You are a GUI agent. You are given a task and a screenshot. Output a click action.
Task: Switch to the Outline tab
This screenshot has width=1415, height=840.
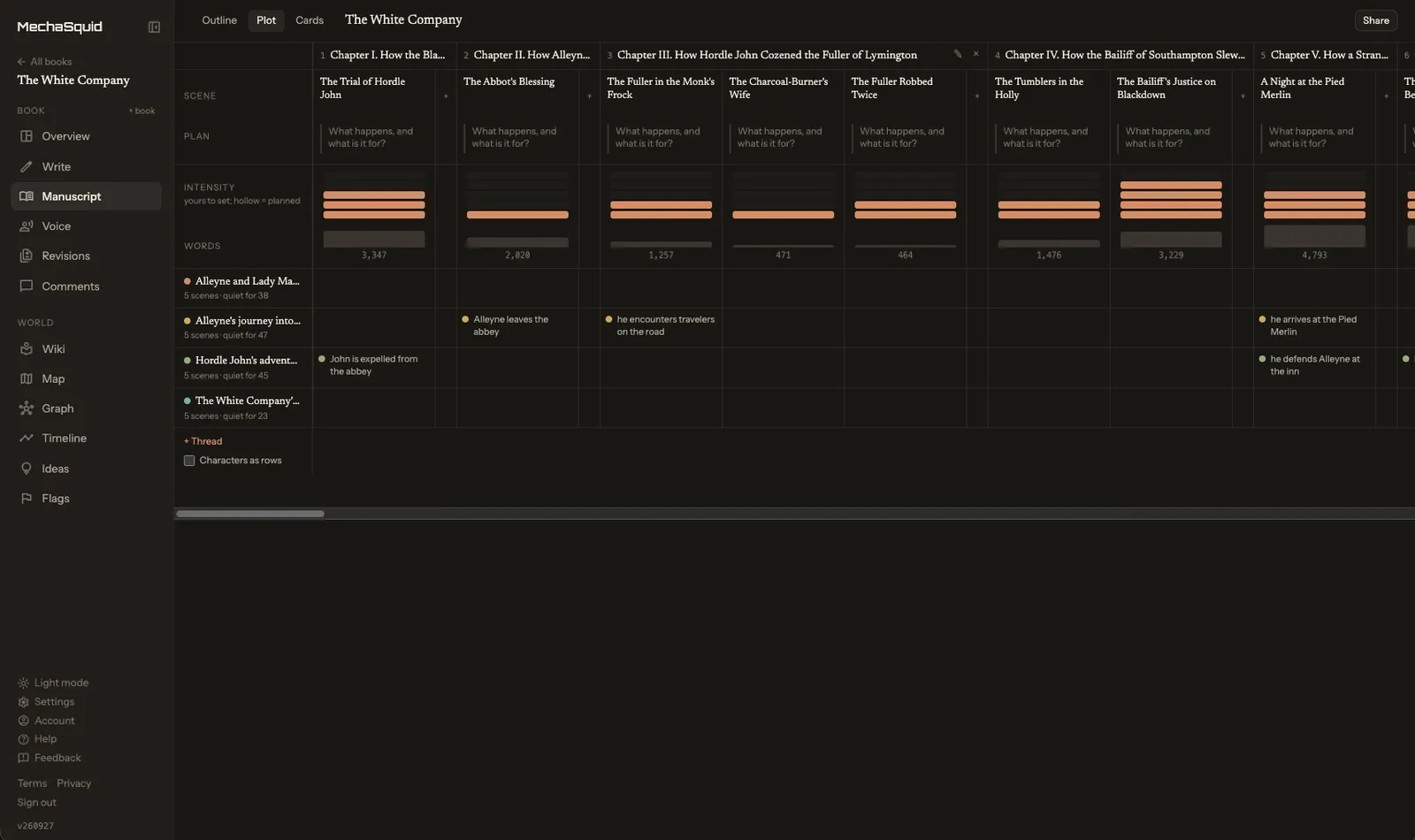[219, 20]
